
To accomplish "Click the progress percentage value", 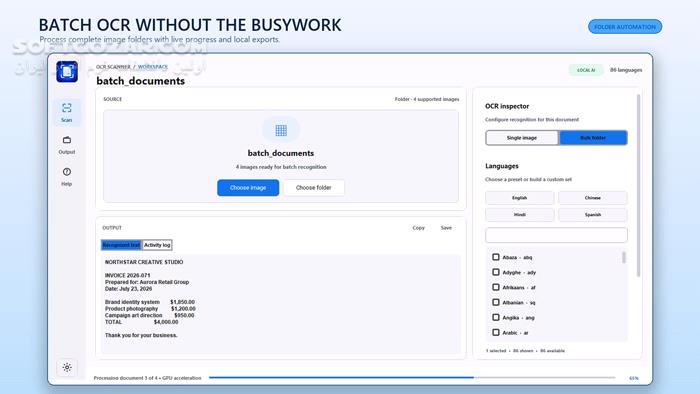I will pos(633,378).
